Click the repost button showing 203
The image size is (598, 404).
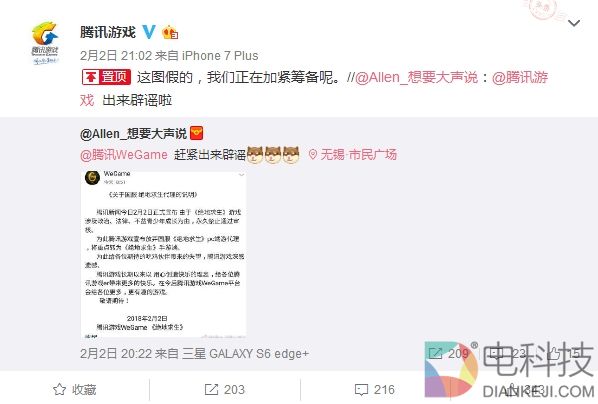225,390
